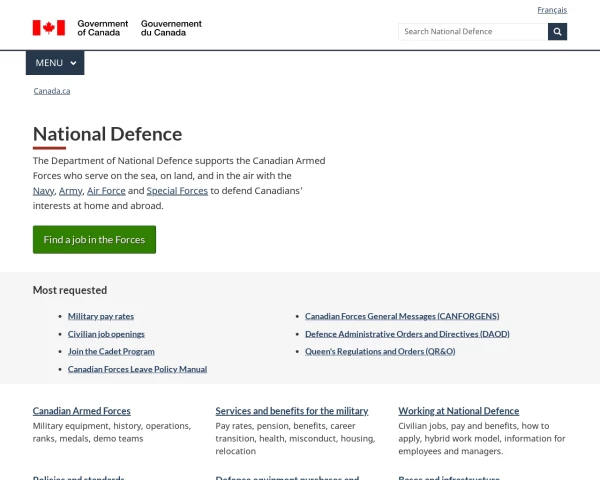Click into Search National Defence field
The width and height of the screenshot is (600, 480).
(x=473, y=31)
